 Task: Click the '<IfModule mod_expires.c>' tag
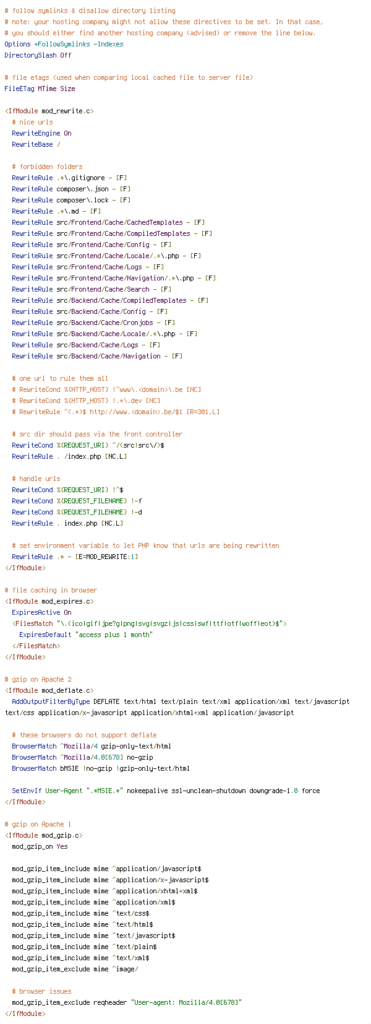[48, 601]
